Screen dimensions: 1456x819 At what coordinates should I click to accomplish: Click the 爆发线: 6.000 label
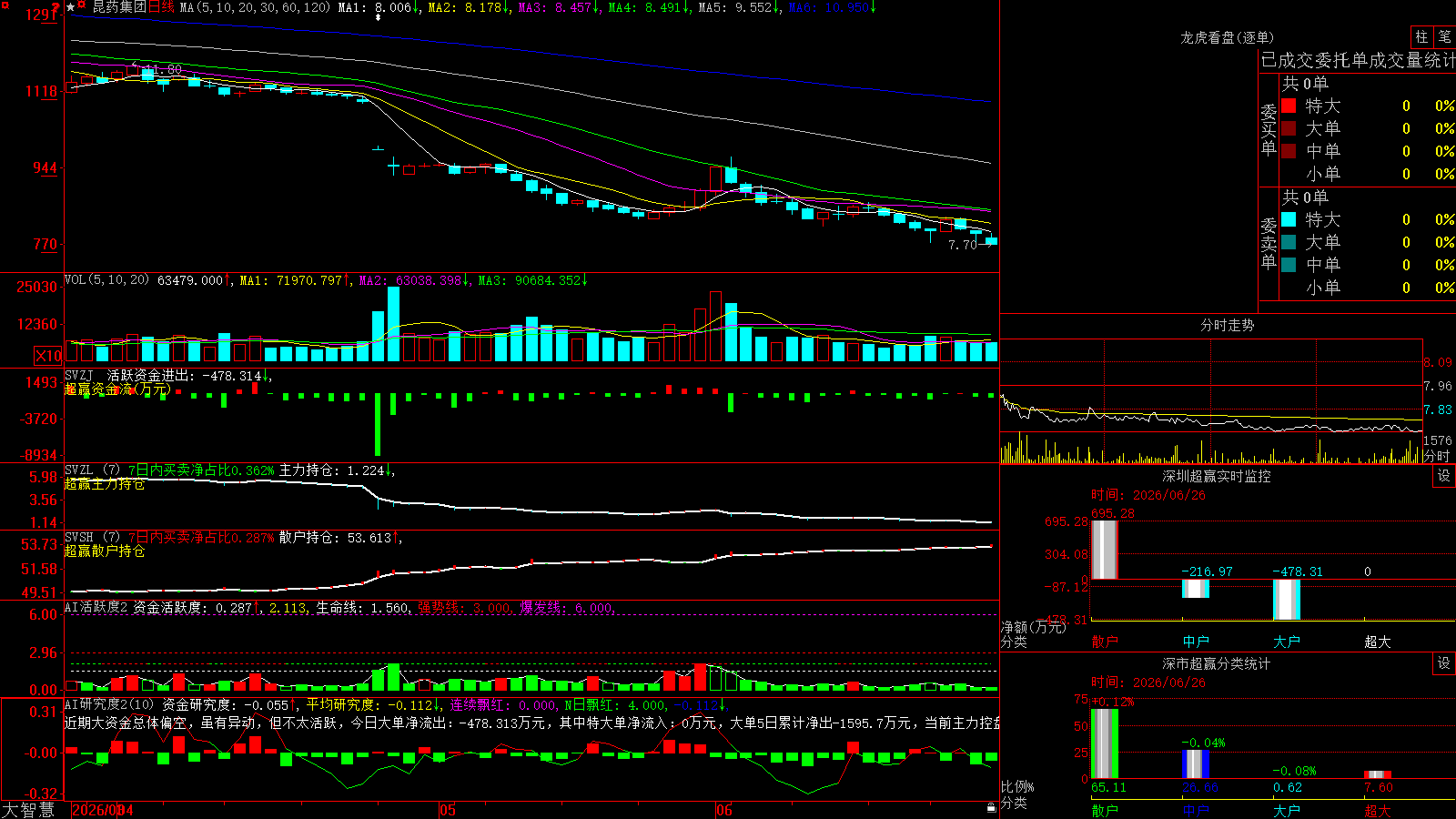pos(567,607)
